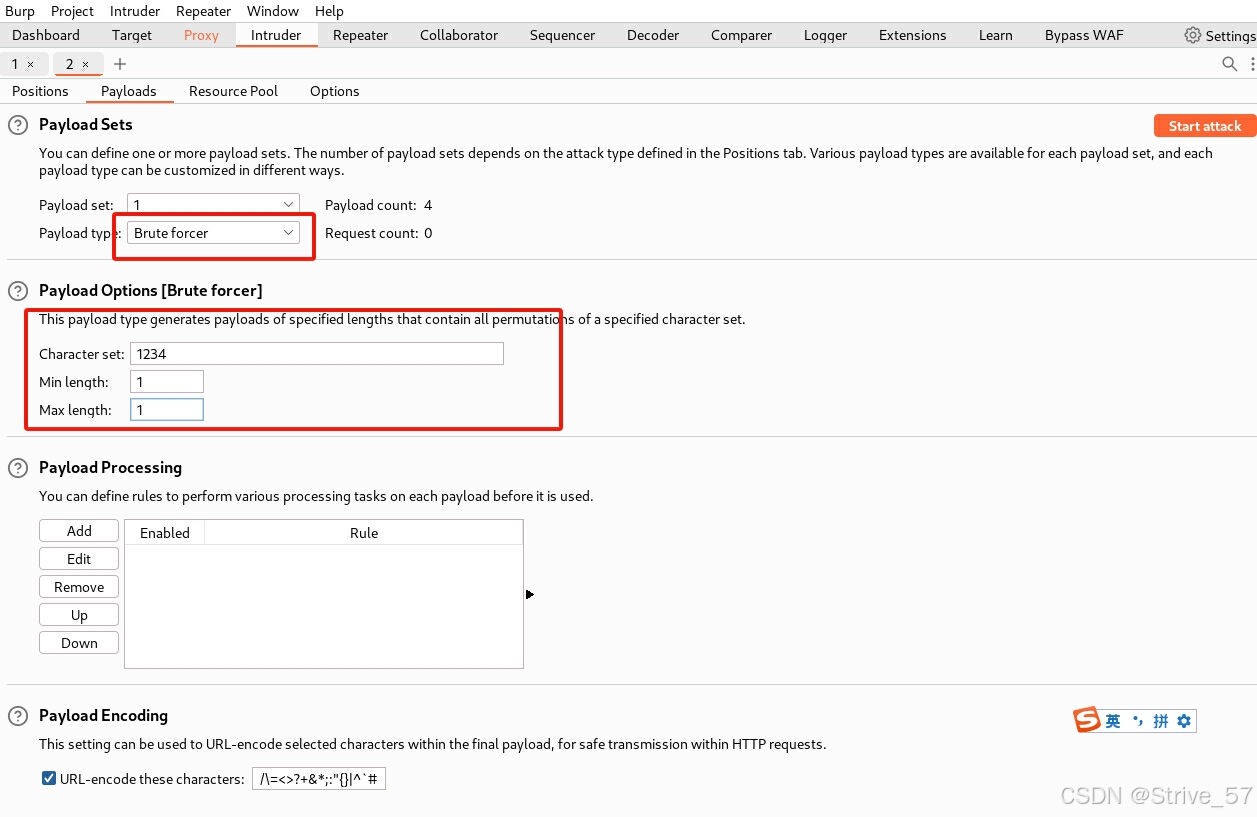Click Edit processing rule button
This screenshot has height=817, width=1257.
(x=79, y=559)
